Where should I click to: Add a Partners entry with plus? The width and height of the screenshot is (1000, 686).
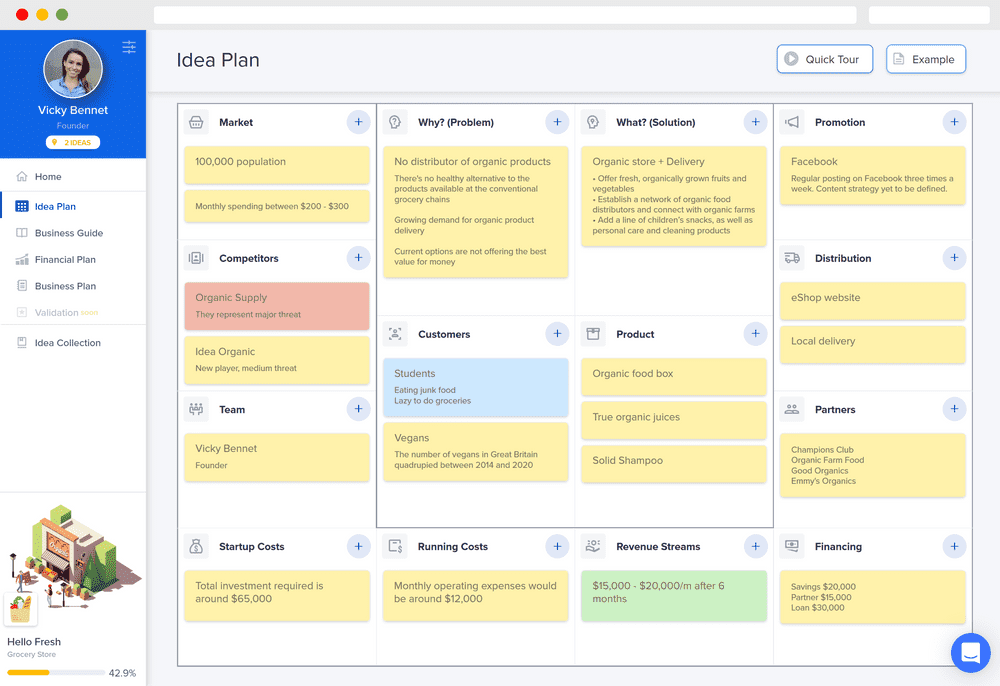(954, 409)
